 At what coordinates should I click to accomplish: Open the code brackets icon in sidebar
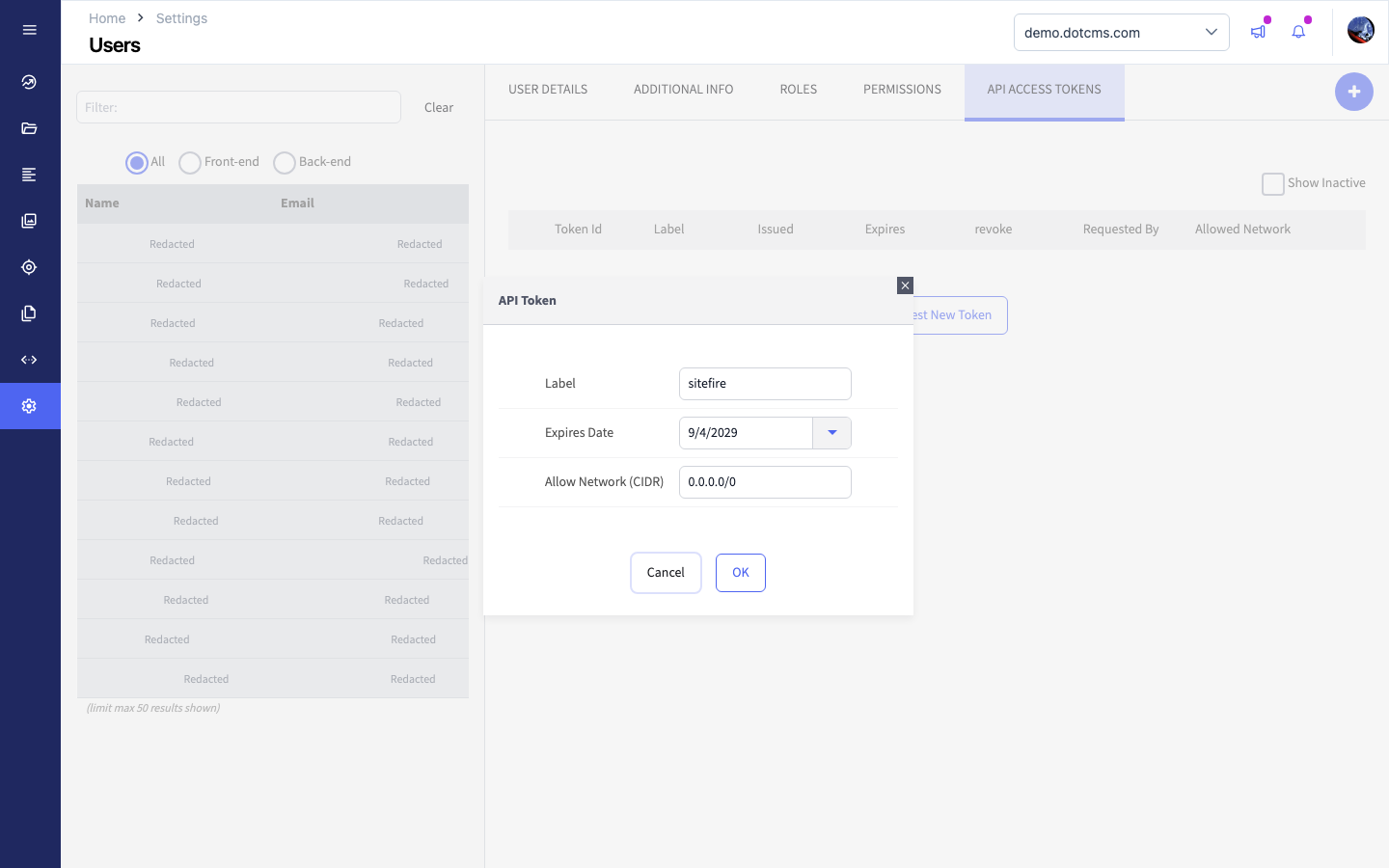click(x=30, y=360)
